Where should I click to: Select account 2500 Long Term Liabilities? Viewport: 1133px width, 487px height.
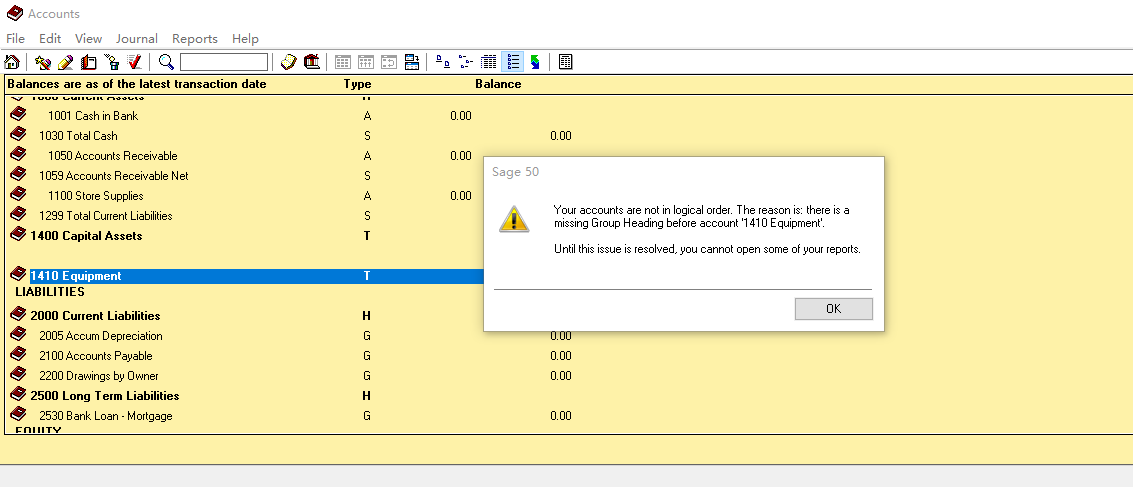click(105, 396)
